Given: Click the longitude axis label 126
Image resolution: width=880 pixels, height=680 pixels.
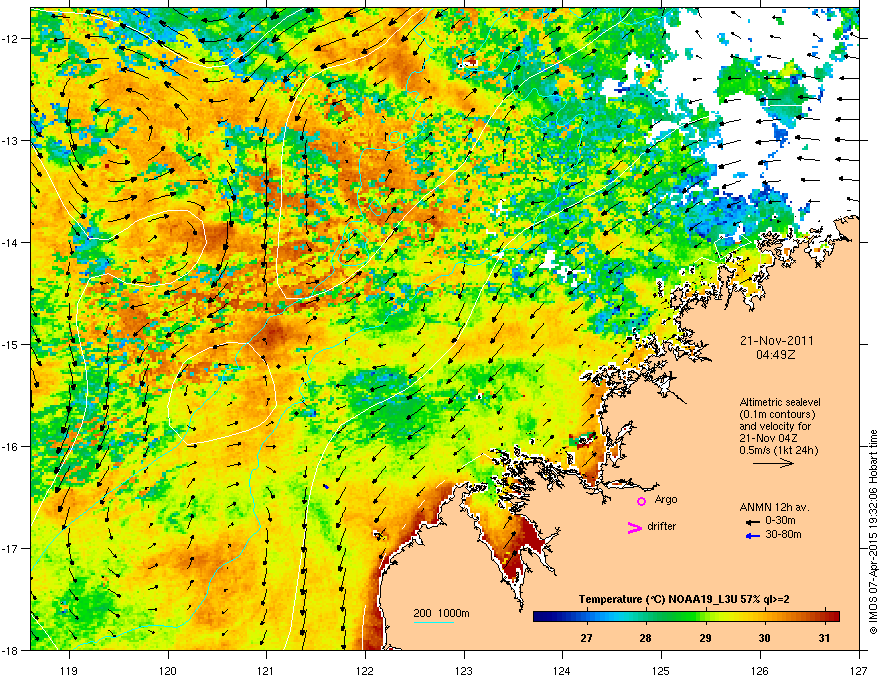Looking at the screenshot, I should pos(760,670).
